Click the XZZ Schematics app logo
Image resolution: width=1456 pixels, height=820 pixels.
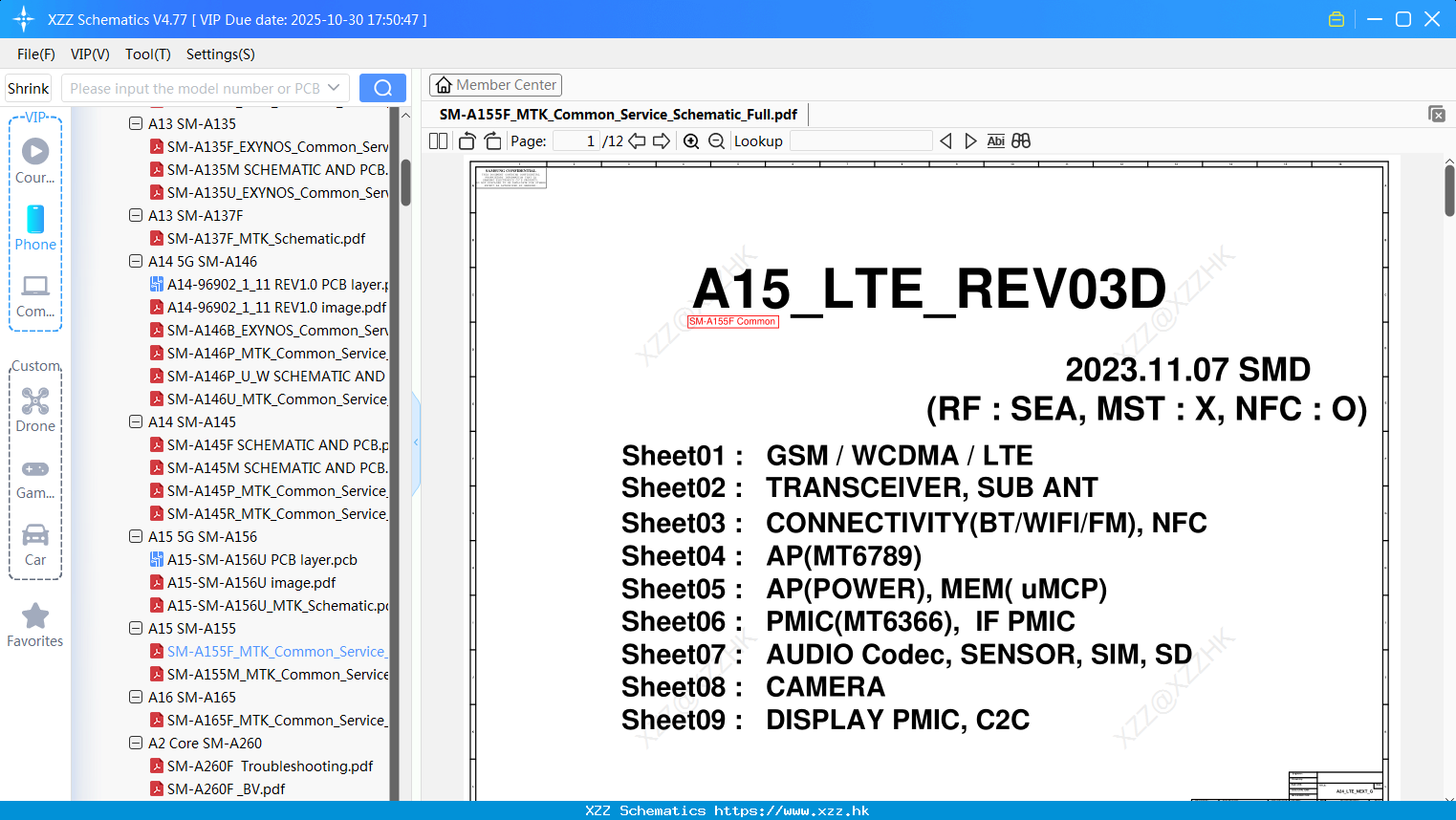tap(24, 19)
